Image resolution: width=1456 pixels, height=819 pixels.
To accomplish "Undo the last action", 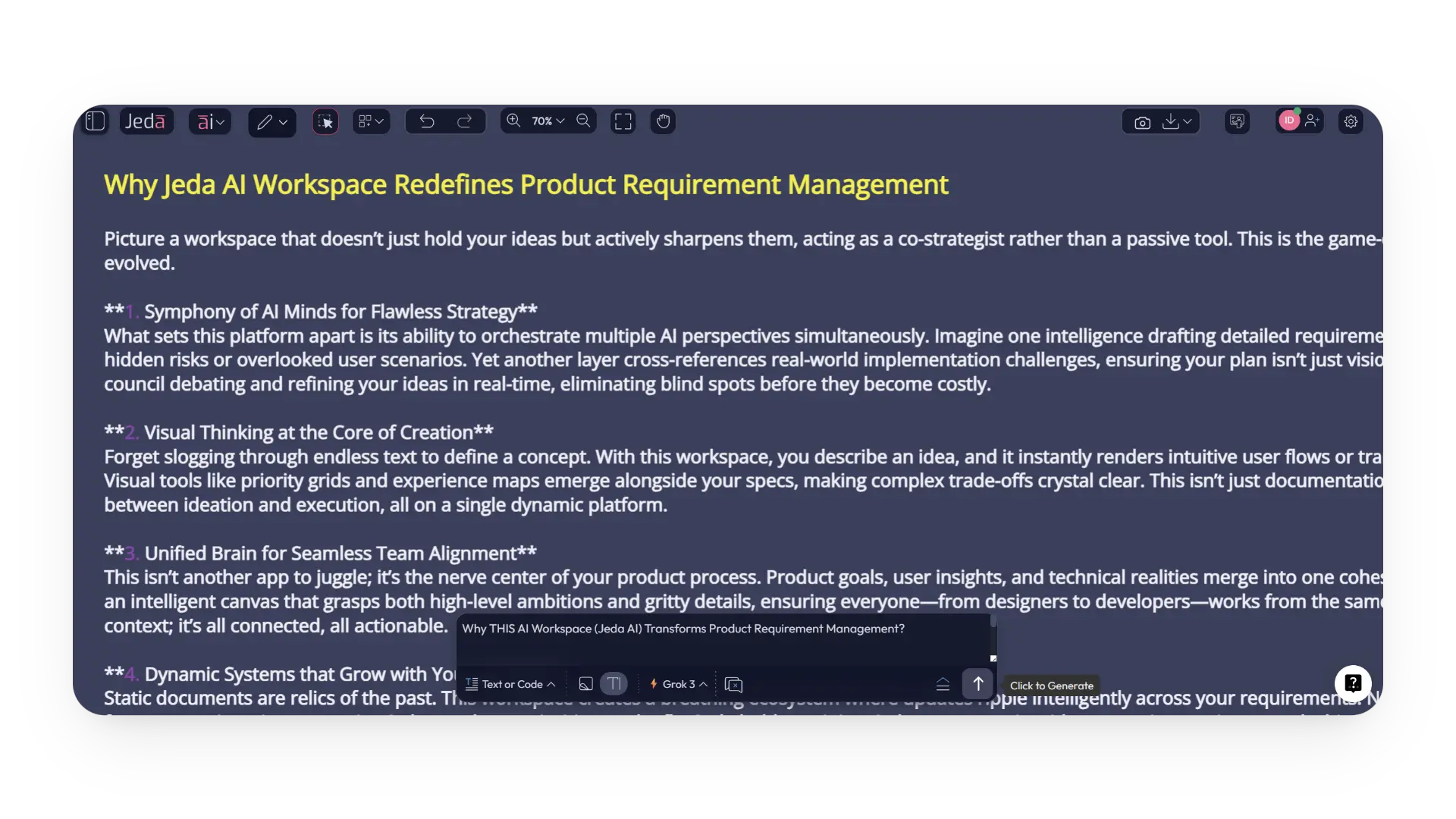I will tap(427, 121).
